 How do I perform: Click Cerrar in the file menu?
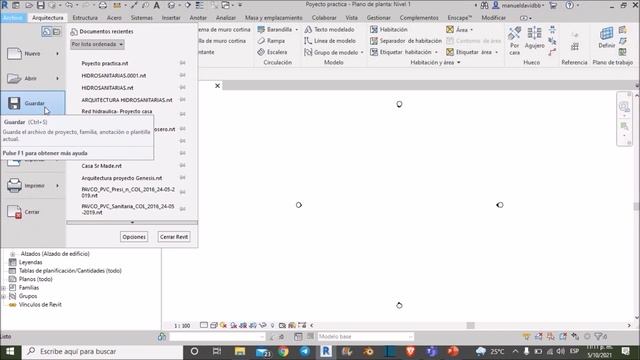pyautogui.click(x=33, y=212)
